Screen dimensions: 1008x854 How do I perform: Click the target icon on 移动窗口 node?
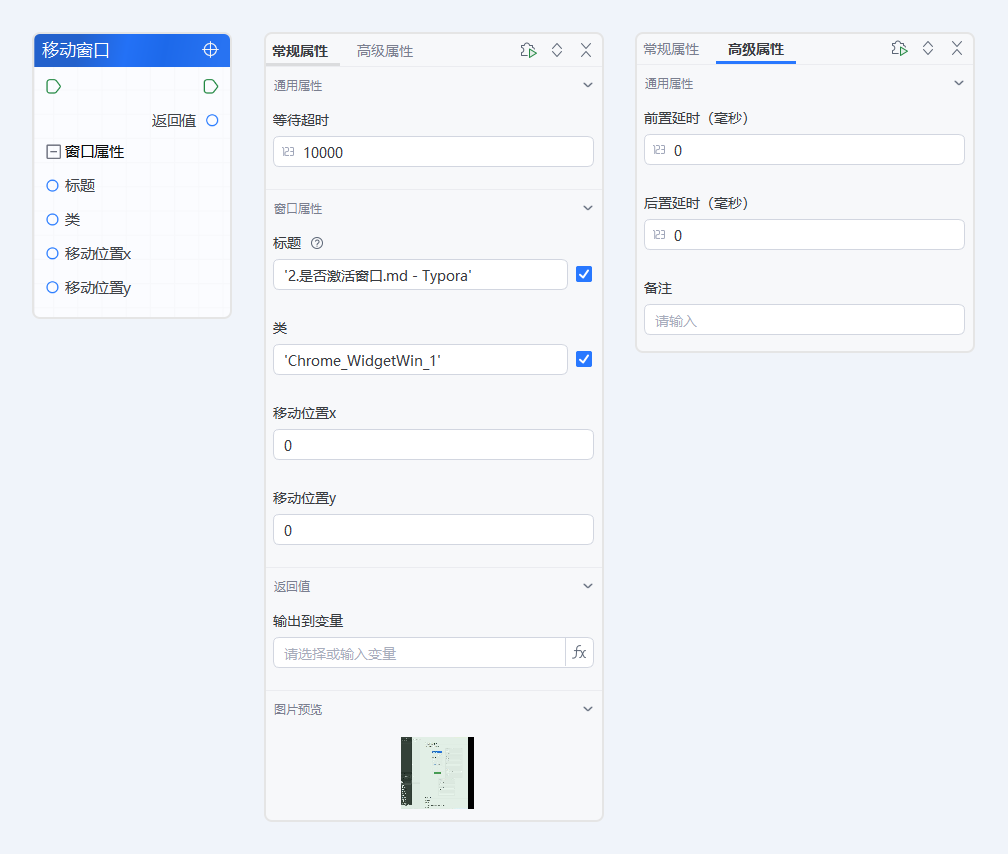[x=209, y=49]
